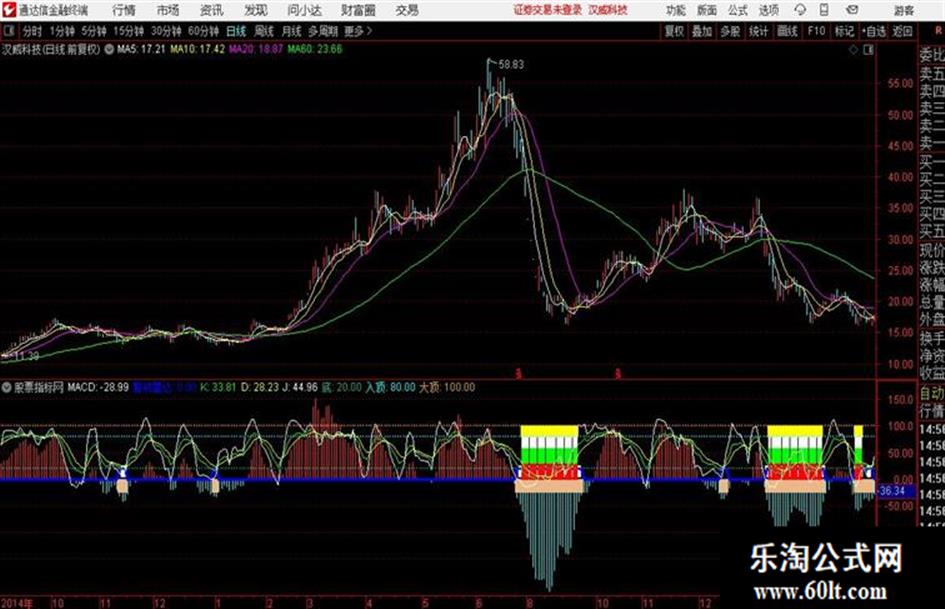Screen dimensions: 945x609
Task: Open the 交易 menu
Action: [x=407, y=10]
